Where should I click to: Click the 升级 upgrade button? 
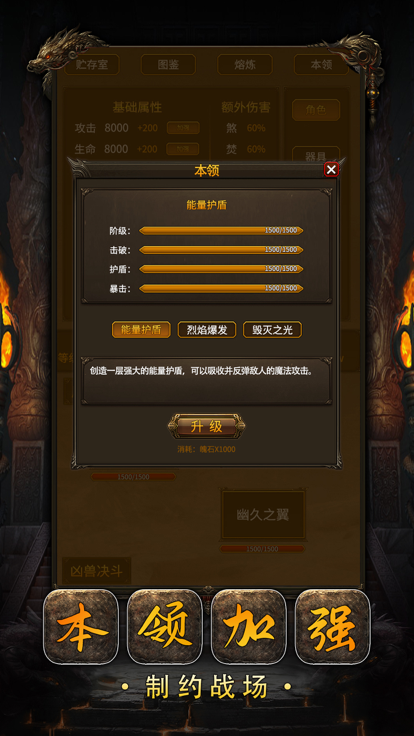[x=207, y=426]
